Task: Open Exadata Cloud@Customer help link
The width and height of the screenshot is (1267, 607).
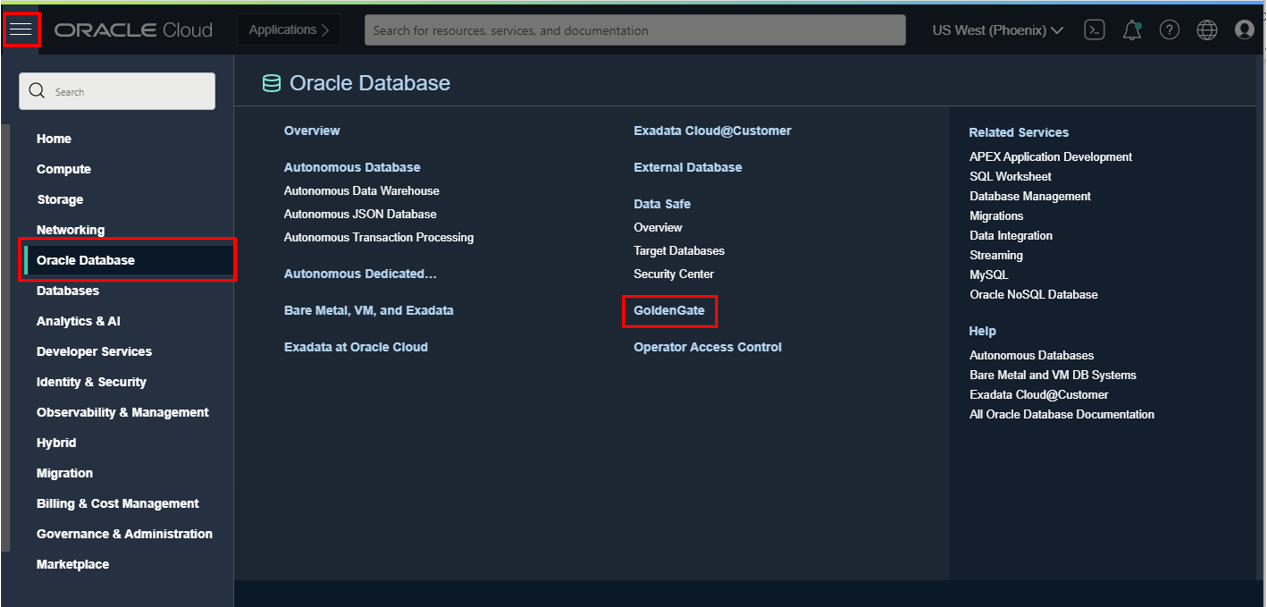Action: point(1039,395)
